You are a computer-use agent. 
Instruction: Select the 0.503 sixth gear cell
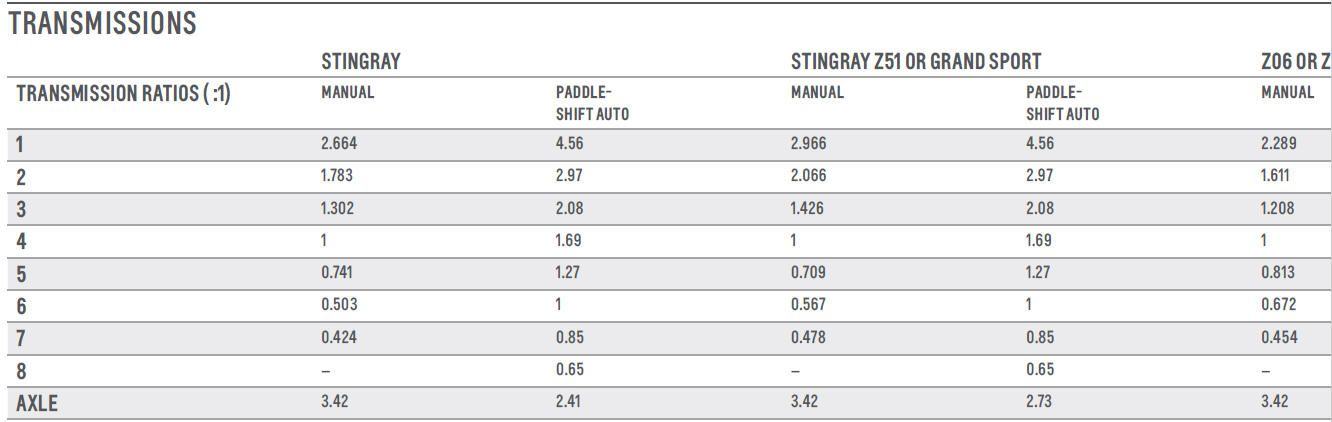(338, 304)
